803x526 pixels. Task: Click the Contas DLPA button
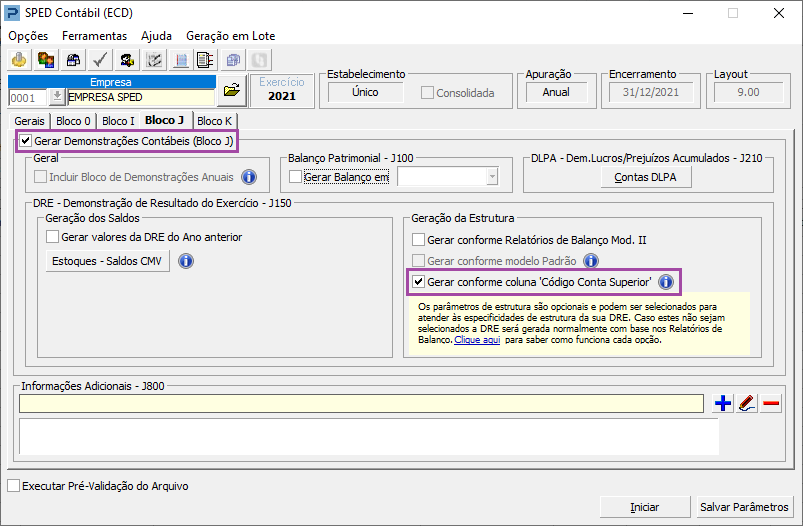(x=646, y=177)
